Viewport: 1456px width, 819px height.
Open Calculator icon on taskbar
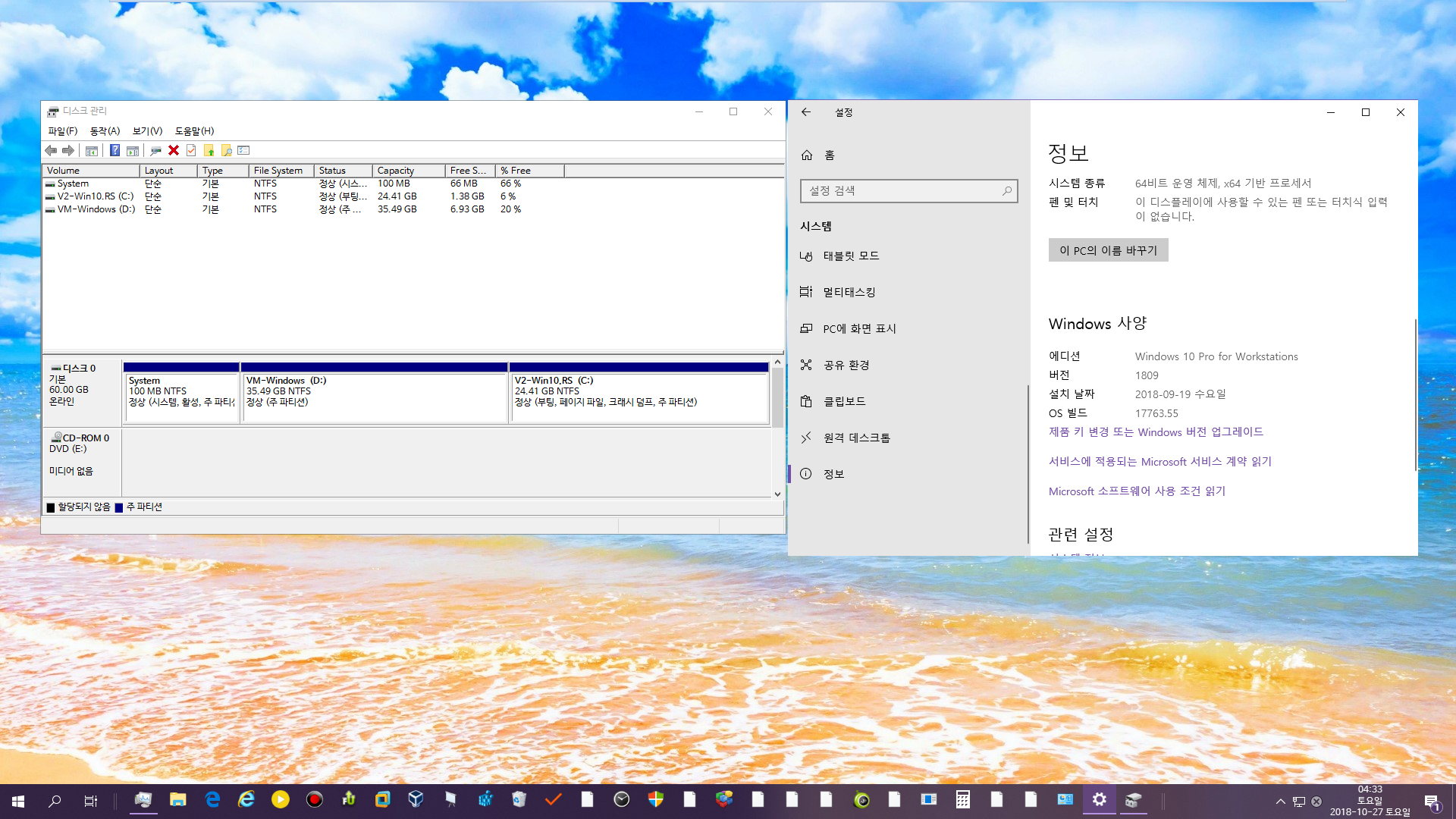(x=963, y=799)
